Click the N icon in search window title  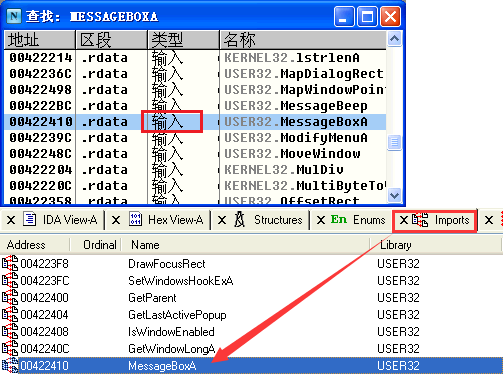(14, 16)
